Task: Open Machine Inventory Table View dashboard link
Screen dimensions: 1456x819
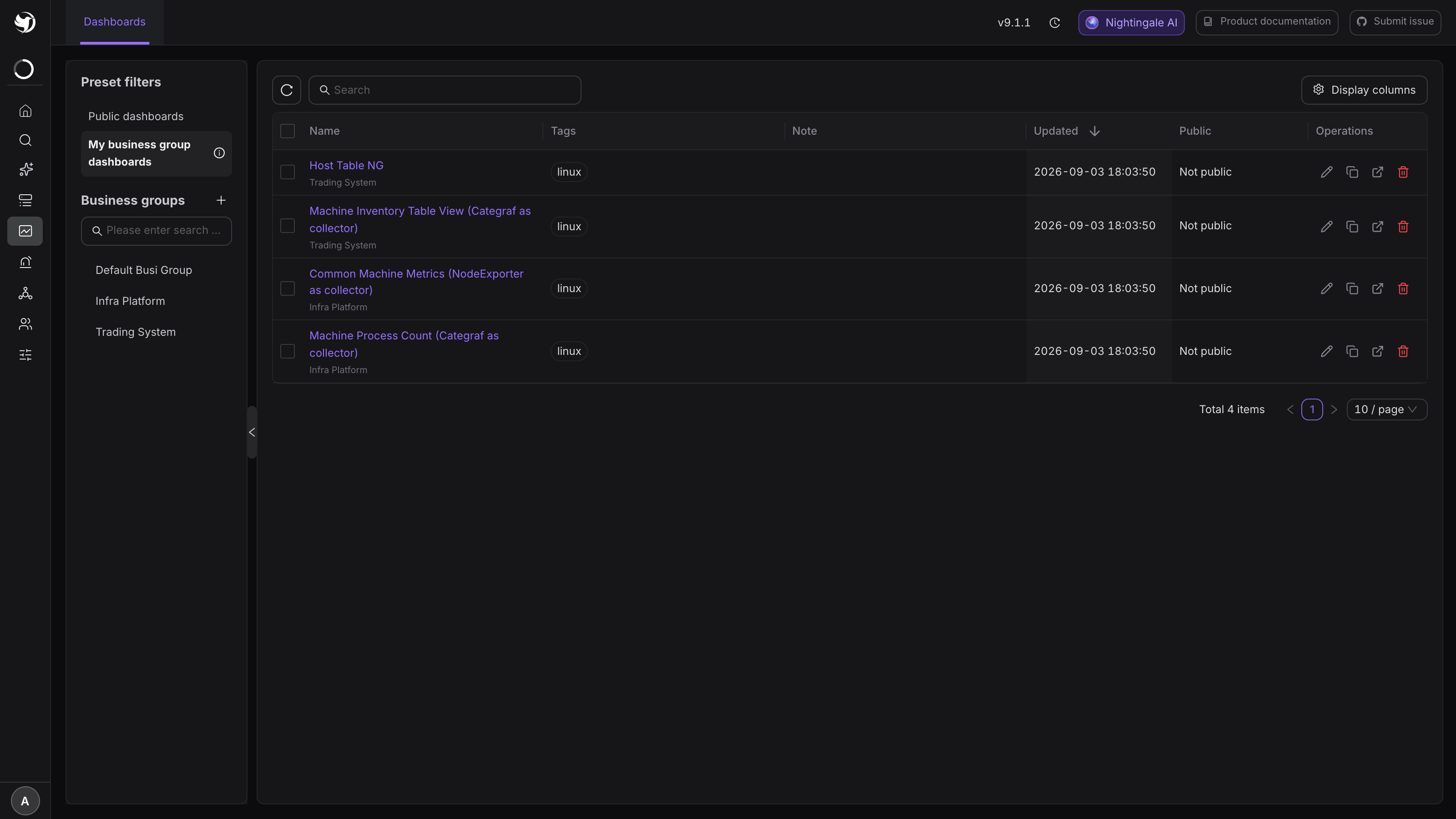Action: click(x=420, y=219)
